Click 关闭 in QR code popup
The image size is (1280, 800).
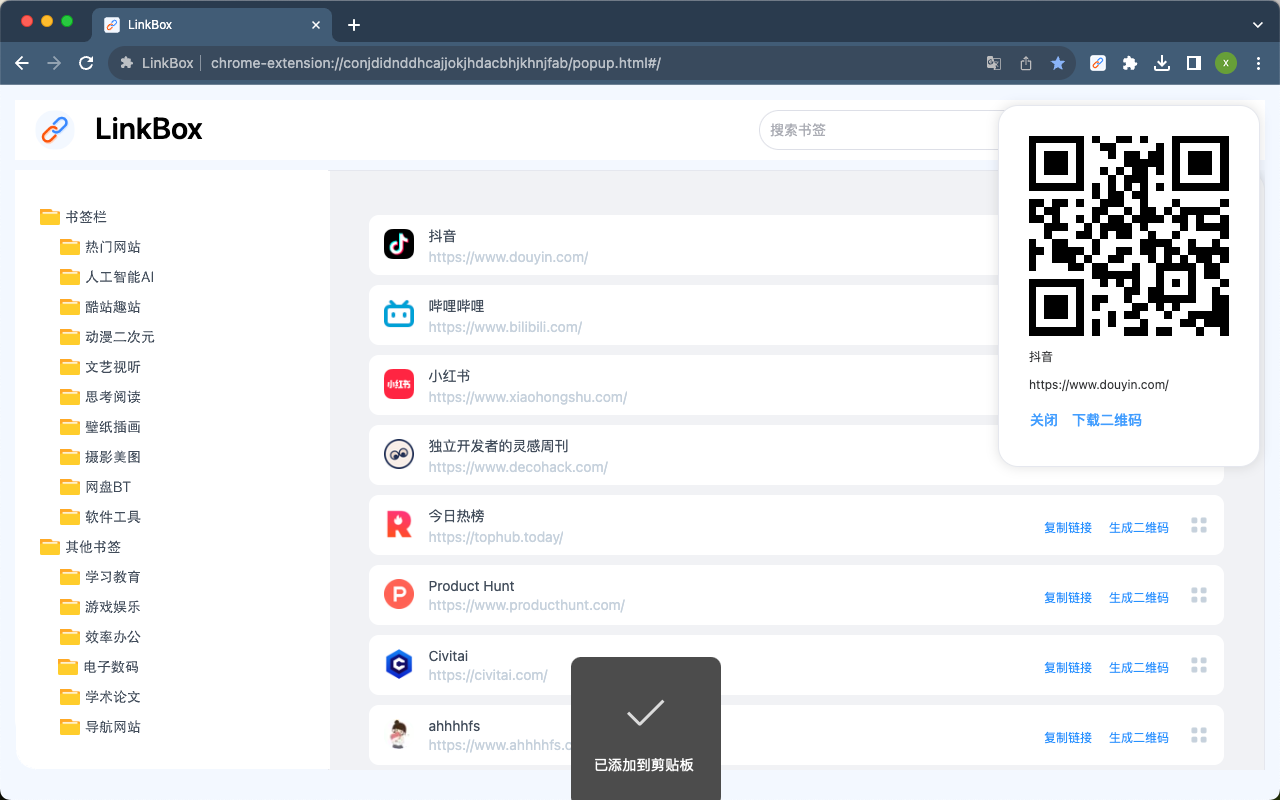click(1044, 420)
